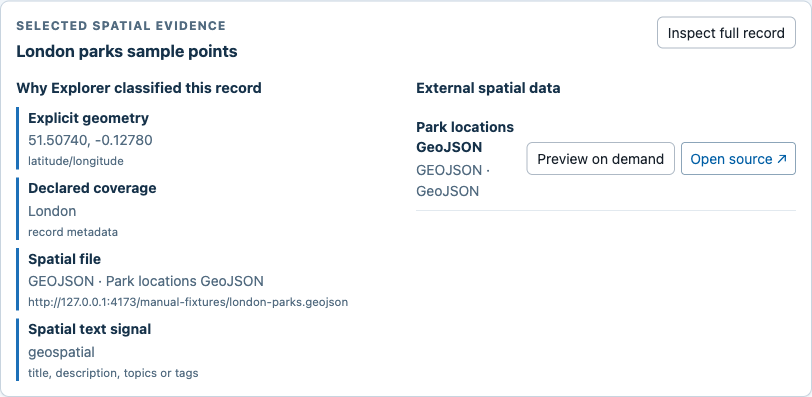Select the London parks sample points title

tap(127, 51)
